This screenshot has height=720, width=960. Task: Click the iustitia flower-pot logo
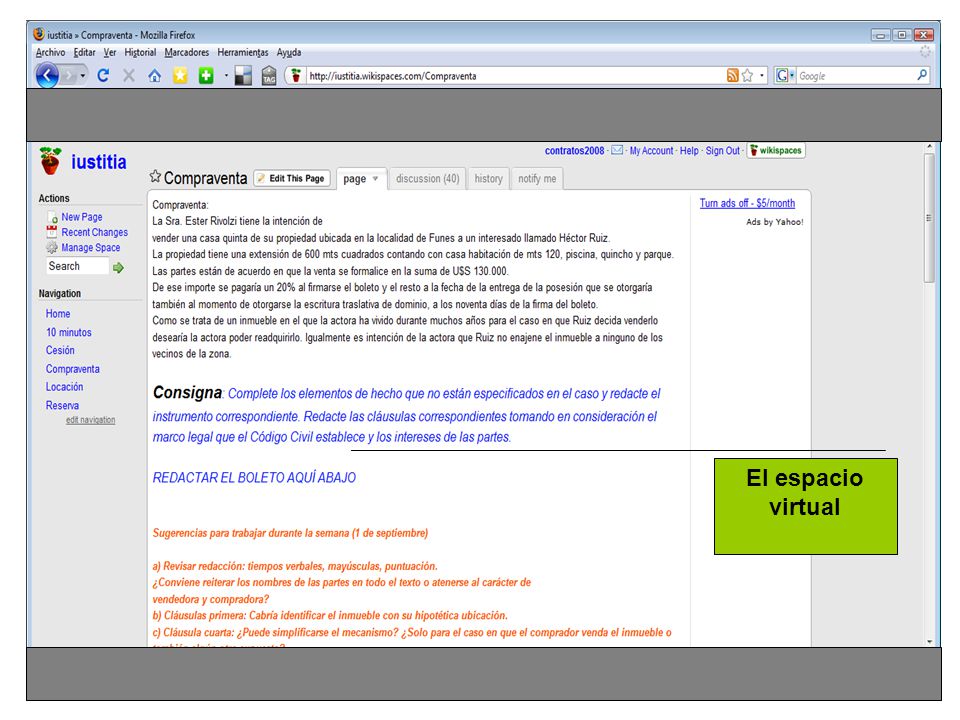pyautogui.click(x=50, y=161)
